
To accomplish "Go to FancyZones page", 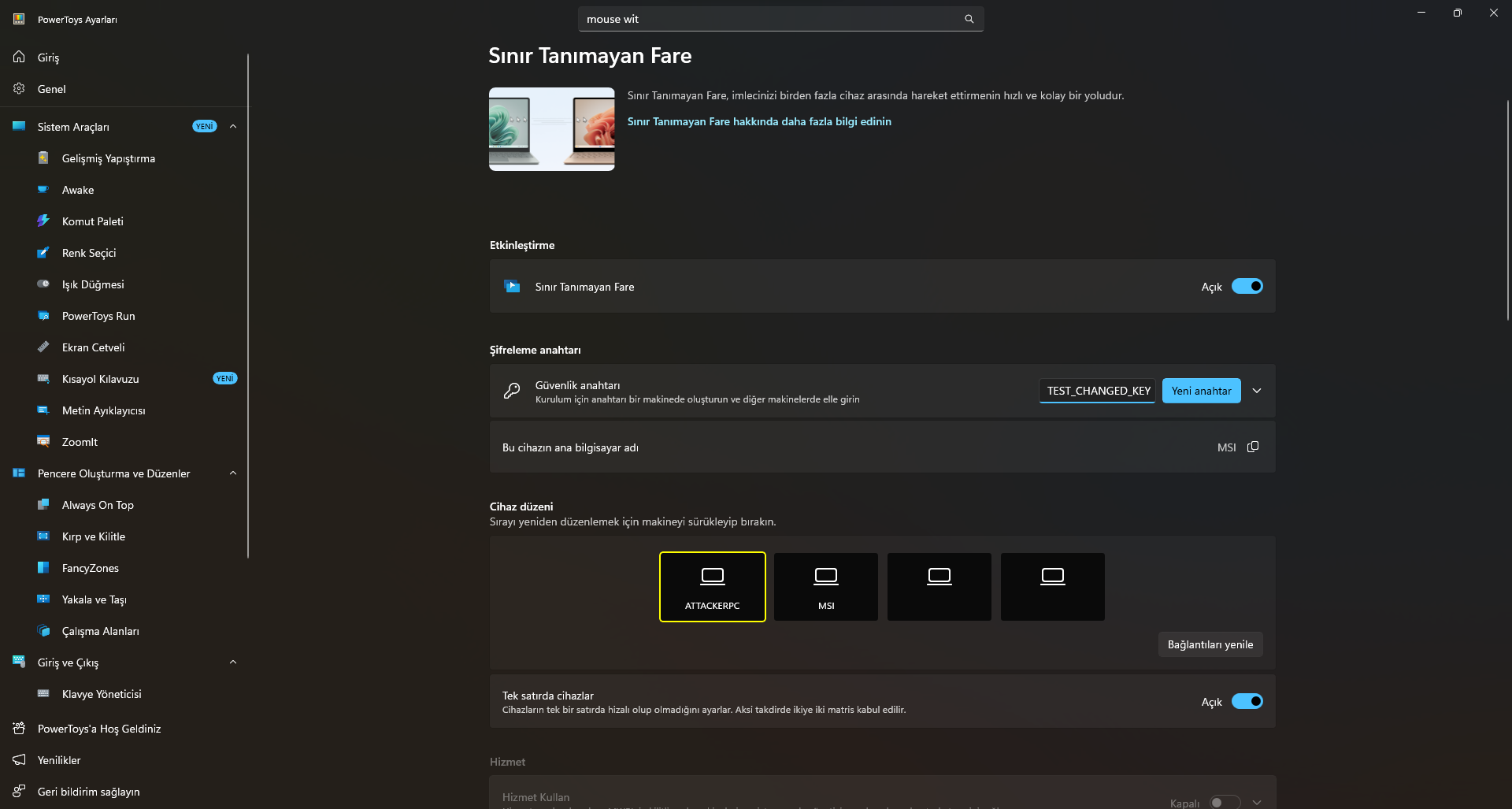I will [x=124, y=567].
